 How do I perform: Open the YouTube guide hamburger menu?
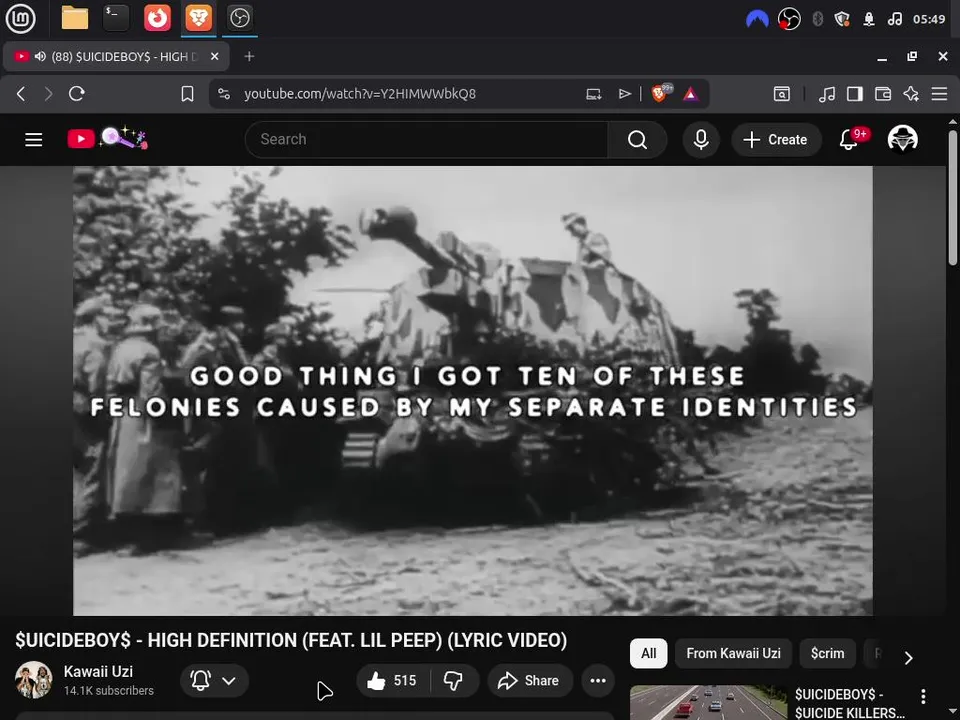[x=34, y=140]
